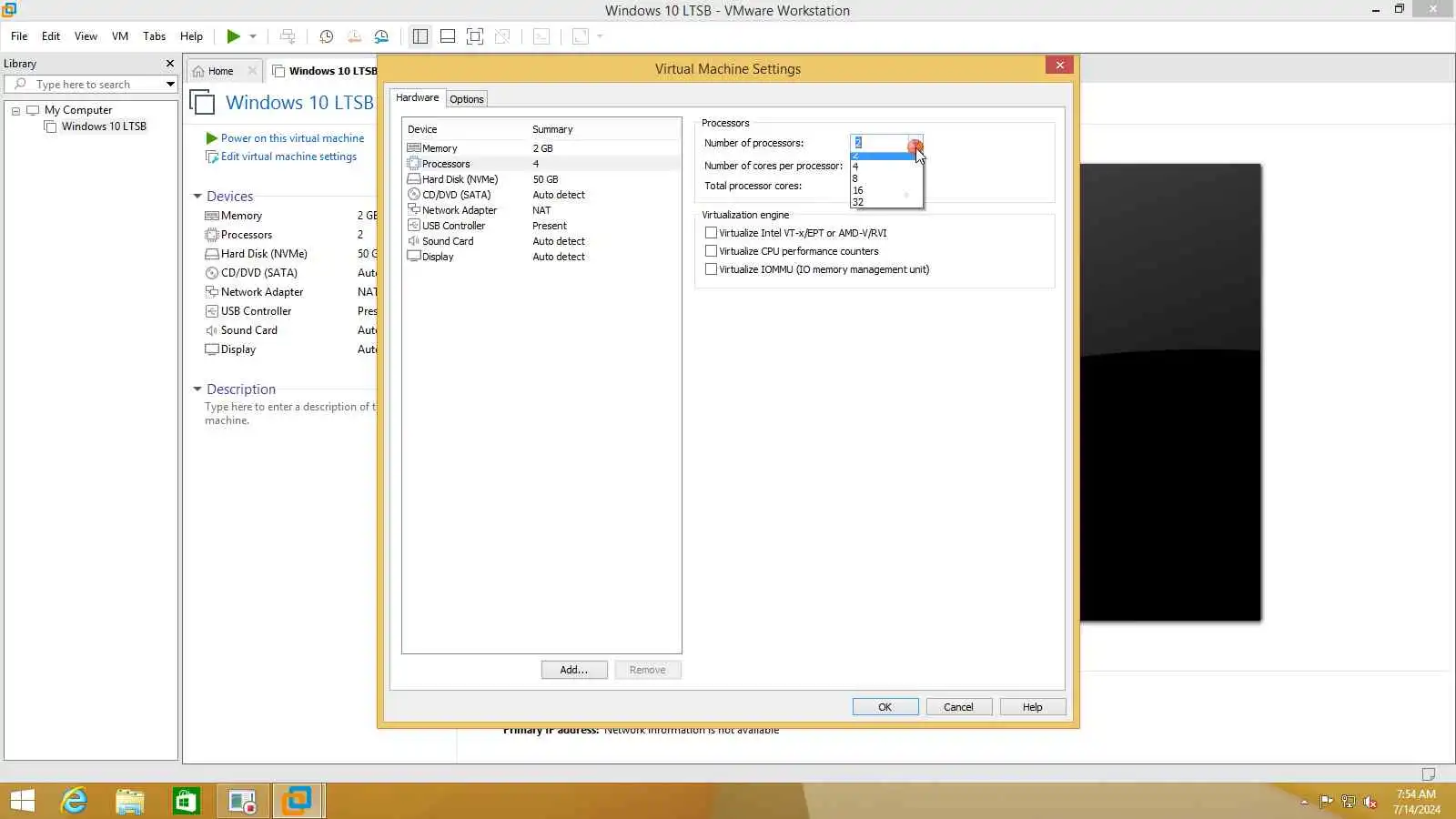Select Processors device icon in settings list
The width and height of the screenshot is (1456, 819).
click(414, 164)
